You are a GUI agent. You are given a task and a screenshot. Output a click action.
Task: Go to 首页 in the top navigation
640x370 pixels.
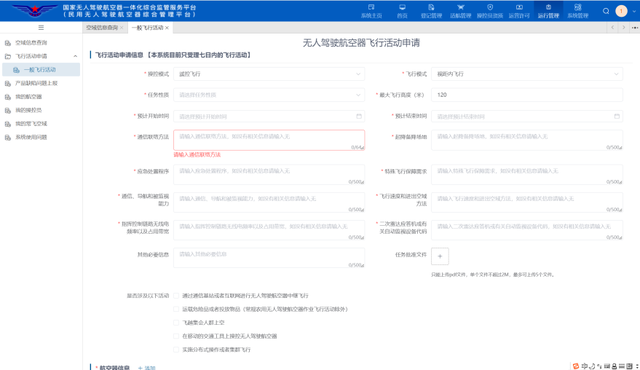(x=402, y=11)
